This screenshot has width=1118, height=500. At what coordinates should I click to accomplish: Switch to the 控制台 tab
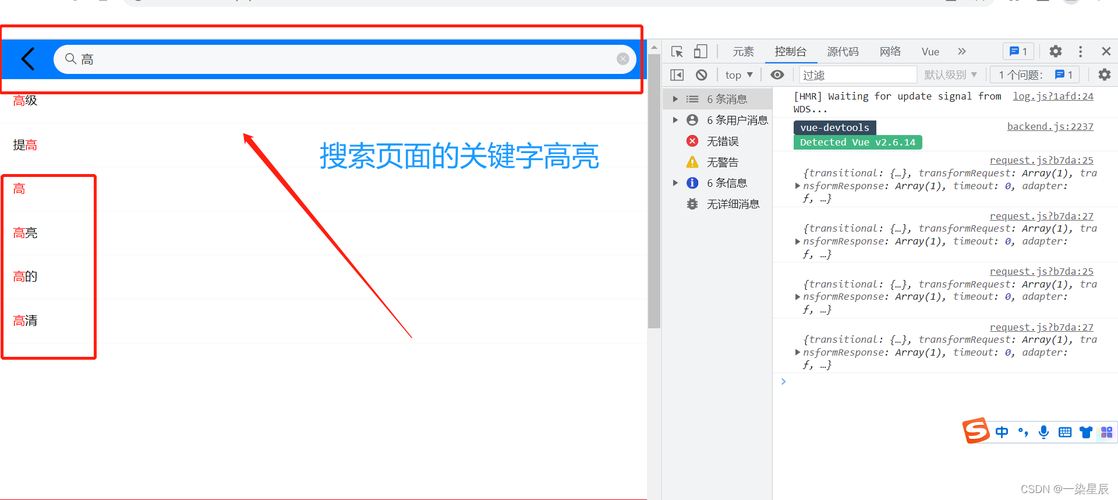(791, 51)
